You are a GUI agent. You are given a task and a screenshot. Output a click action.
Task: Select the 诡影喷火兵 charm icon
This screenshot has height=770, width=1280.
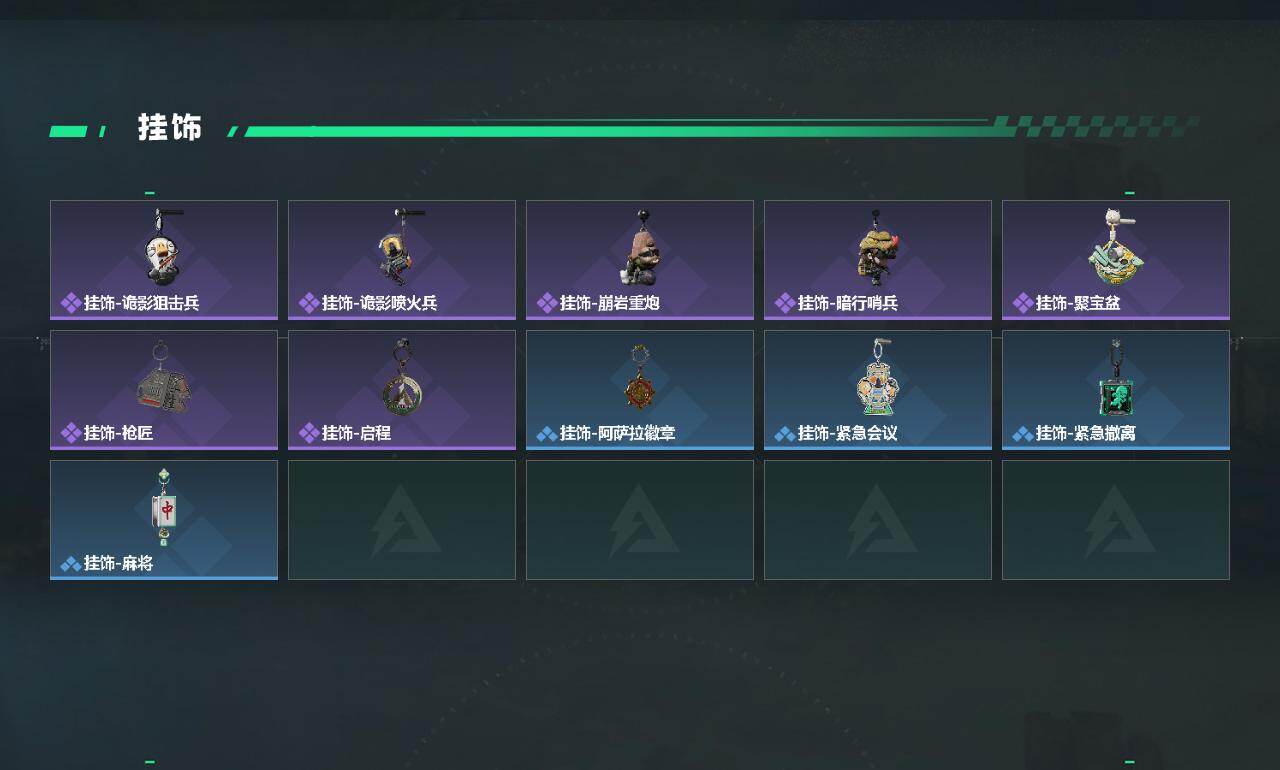click(x=401, y=247)
